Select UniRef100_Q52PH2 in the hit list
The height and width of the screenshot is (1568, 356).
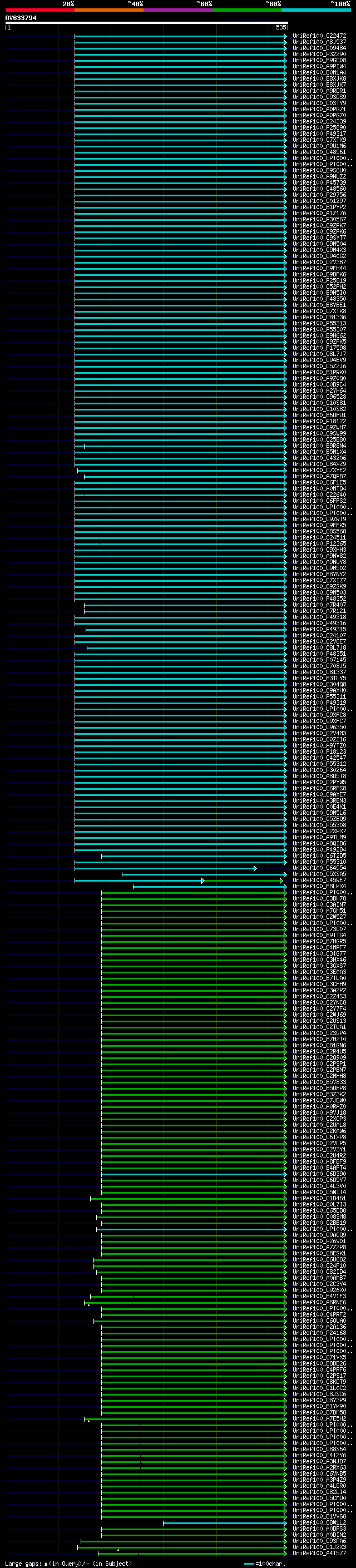(x=319, y=286)
